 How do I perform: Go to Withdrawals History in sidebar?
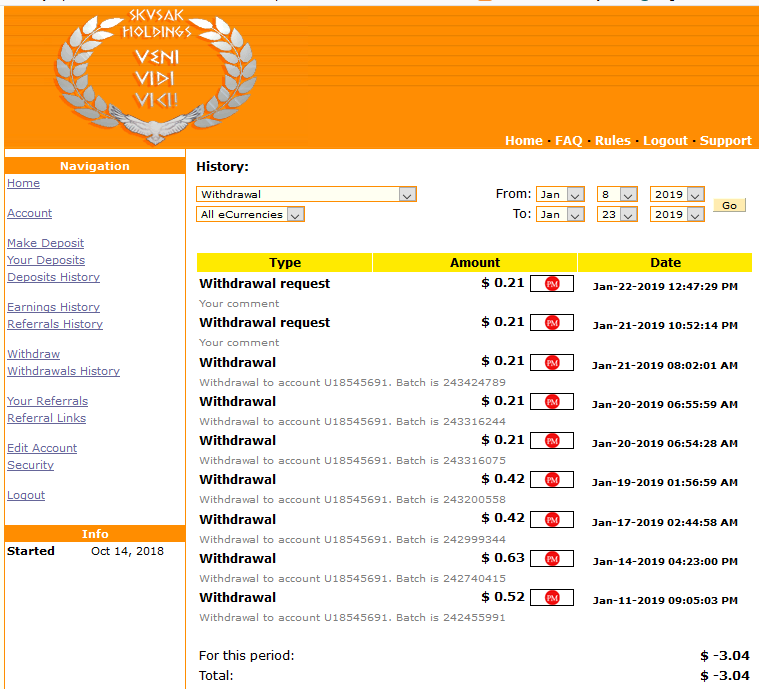[x=63, y=371]
